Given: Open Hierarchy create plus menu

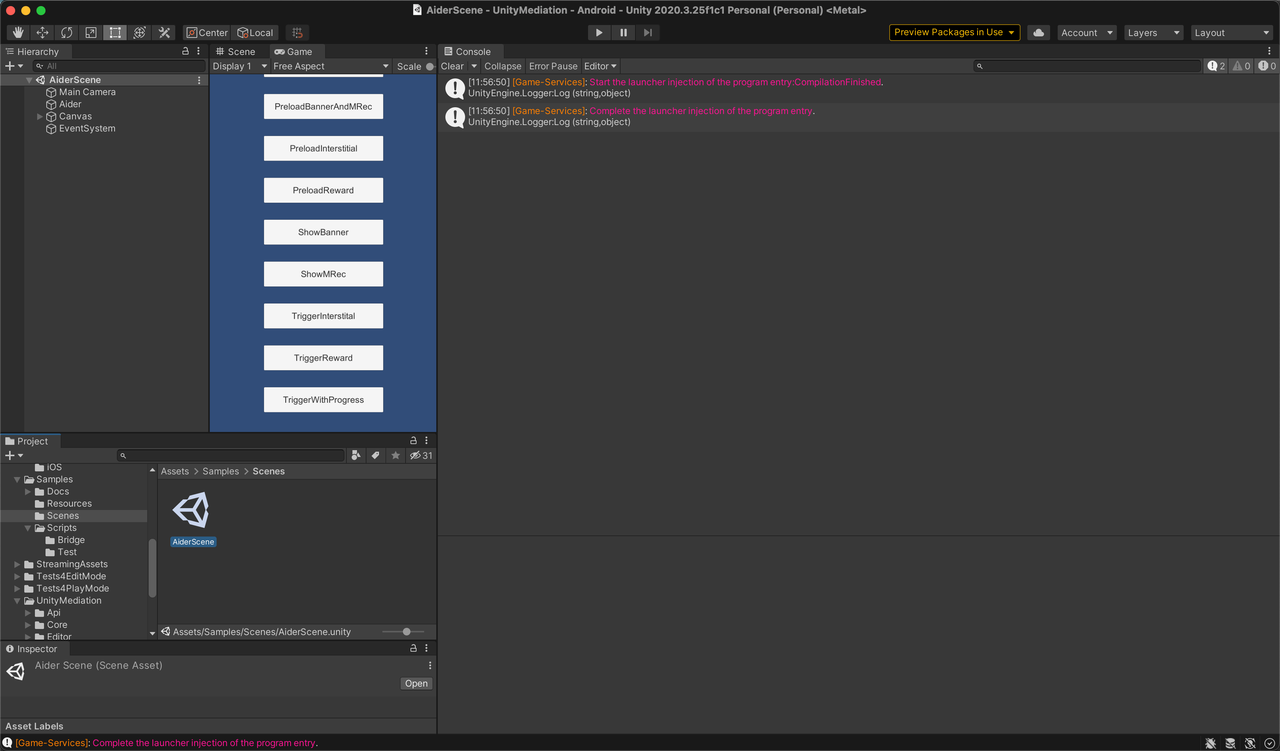Looking at the screenshot, I should tap(14, 66).
